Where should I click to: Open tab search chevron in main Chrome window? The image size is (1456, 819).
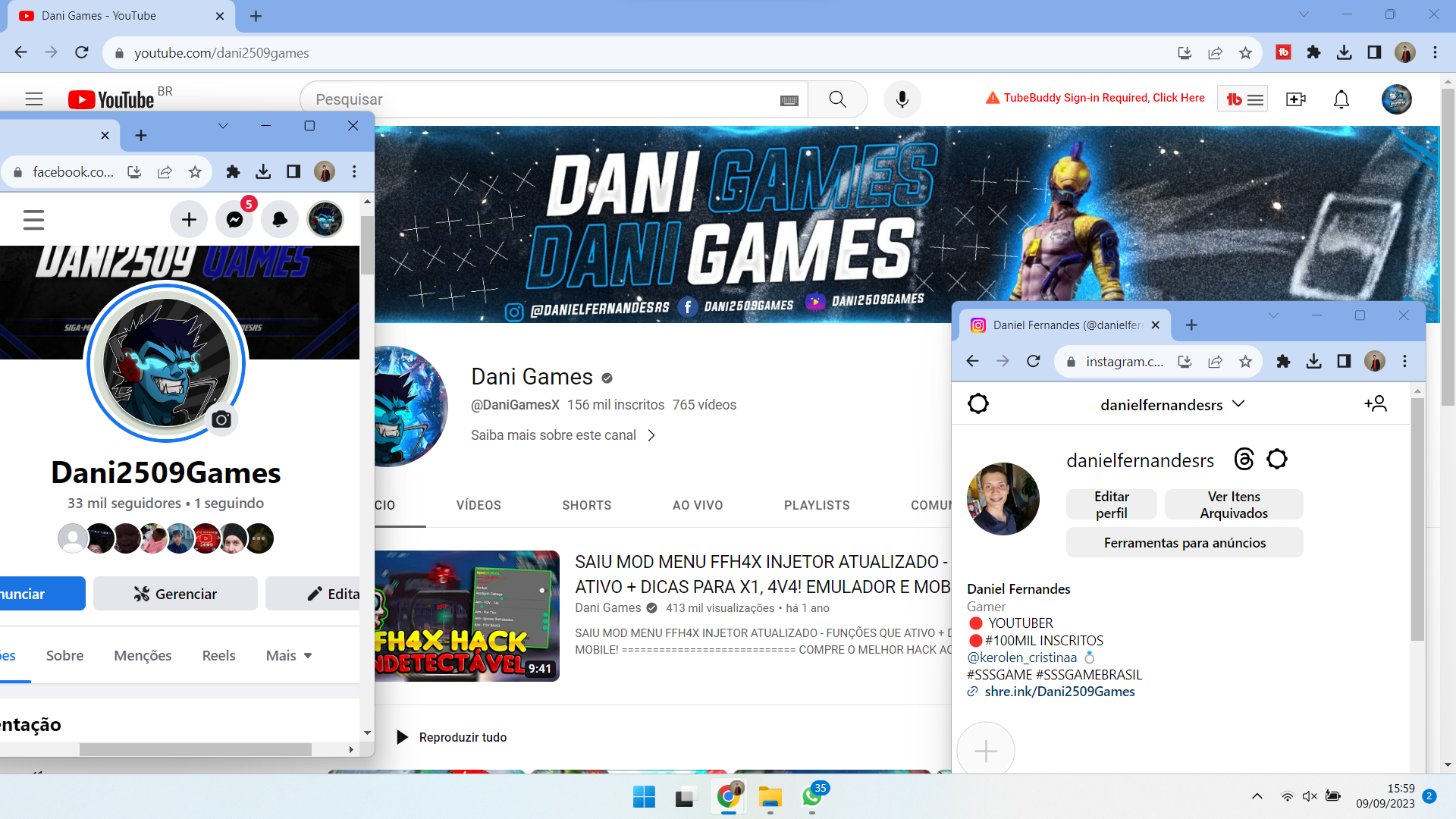pyautogui.click(x=1304, y=14)
